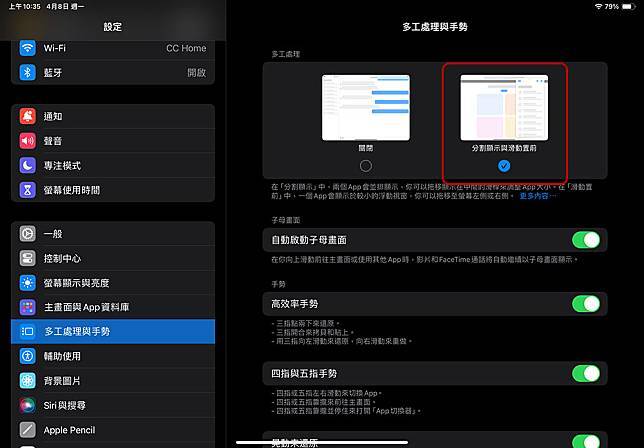Open 螢幕使用時間 settings row
Image resolution: width=644 pixels, height=448 pixels.
(x=113, y=190)
